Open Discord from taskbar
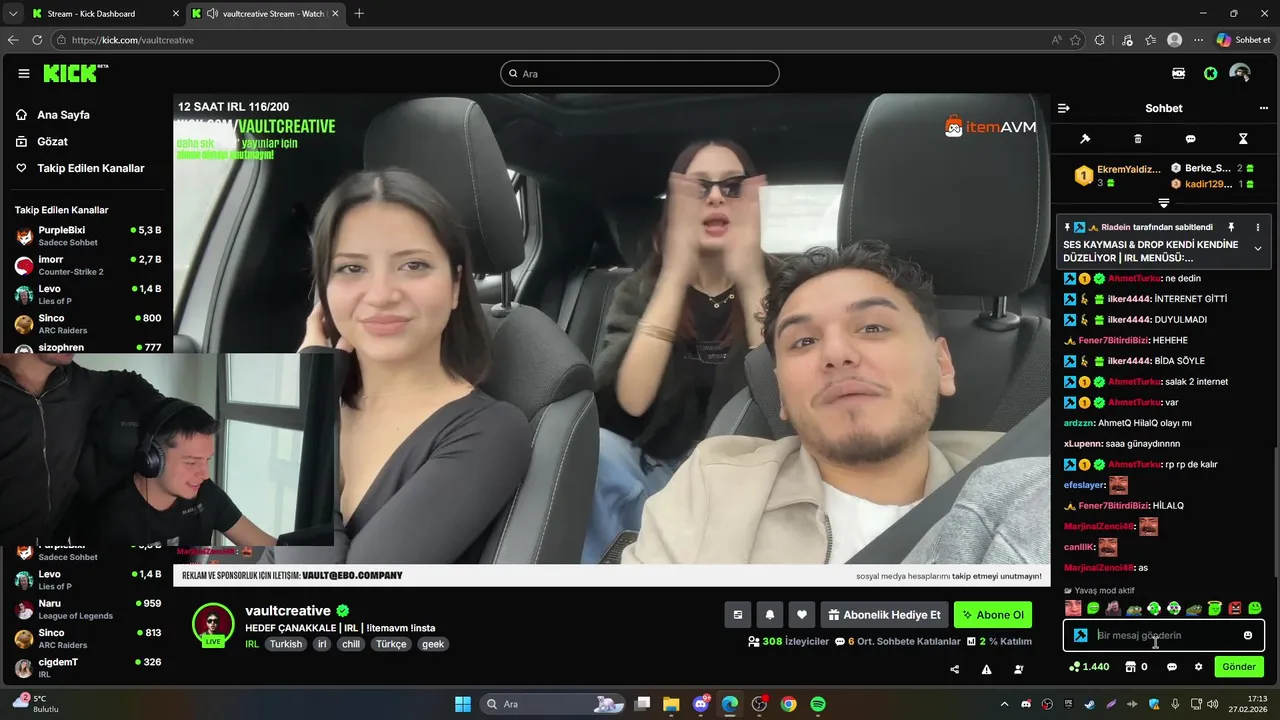Screen dimensions: 1280x720 tap(701, 704)
